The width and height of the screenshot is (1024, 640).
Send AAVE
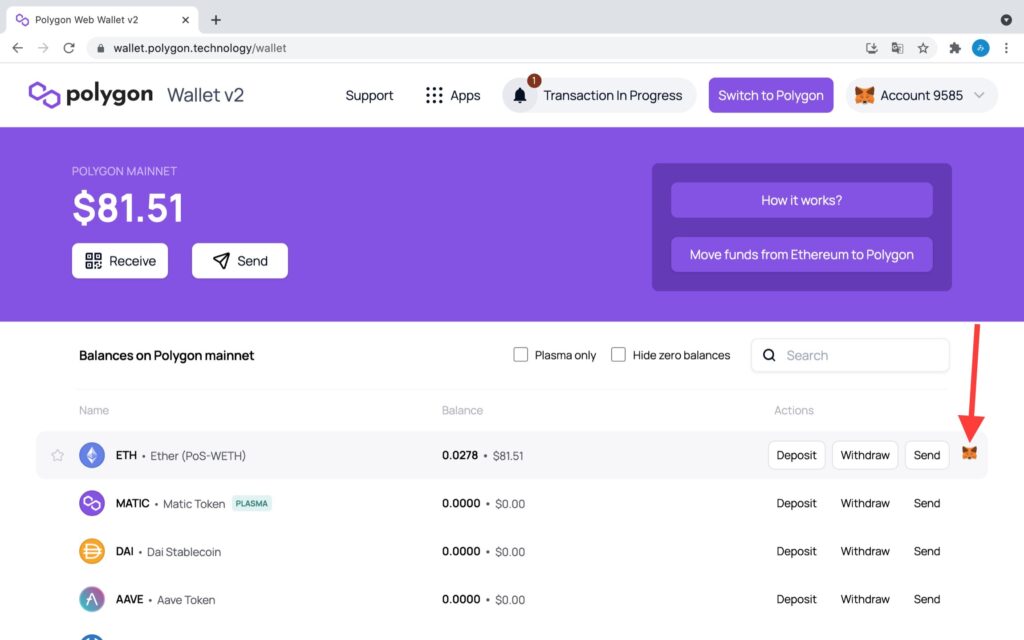coord(927,599)
